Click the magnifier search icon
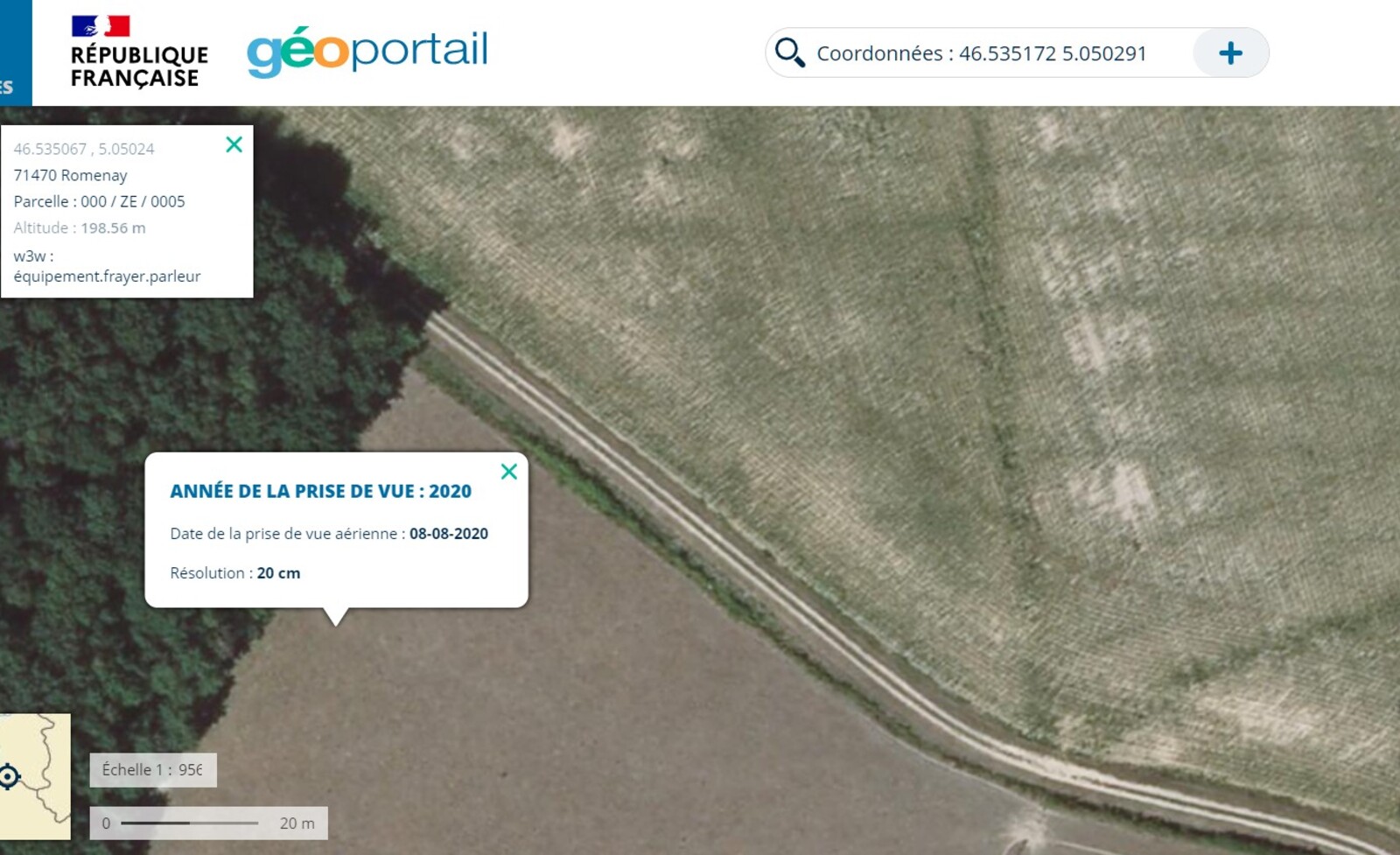The height and width of the screenshot is (855, 1400). click(789, 53)
